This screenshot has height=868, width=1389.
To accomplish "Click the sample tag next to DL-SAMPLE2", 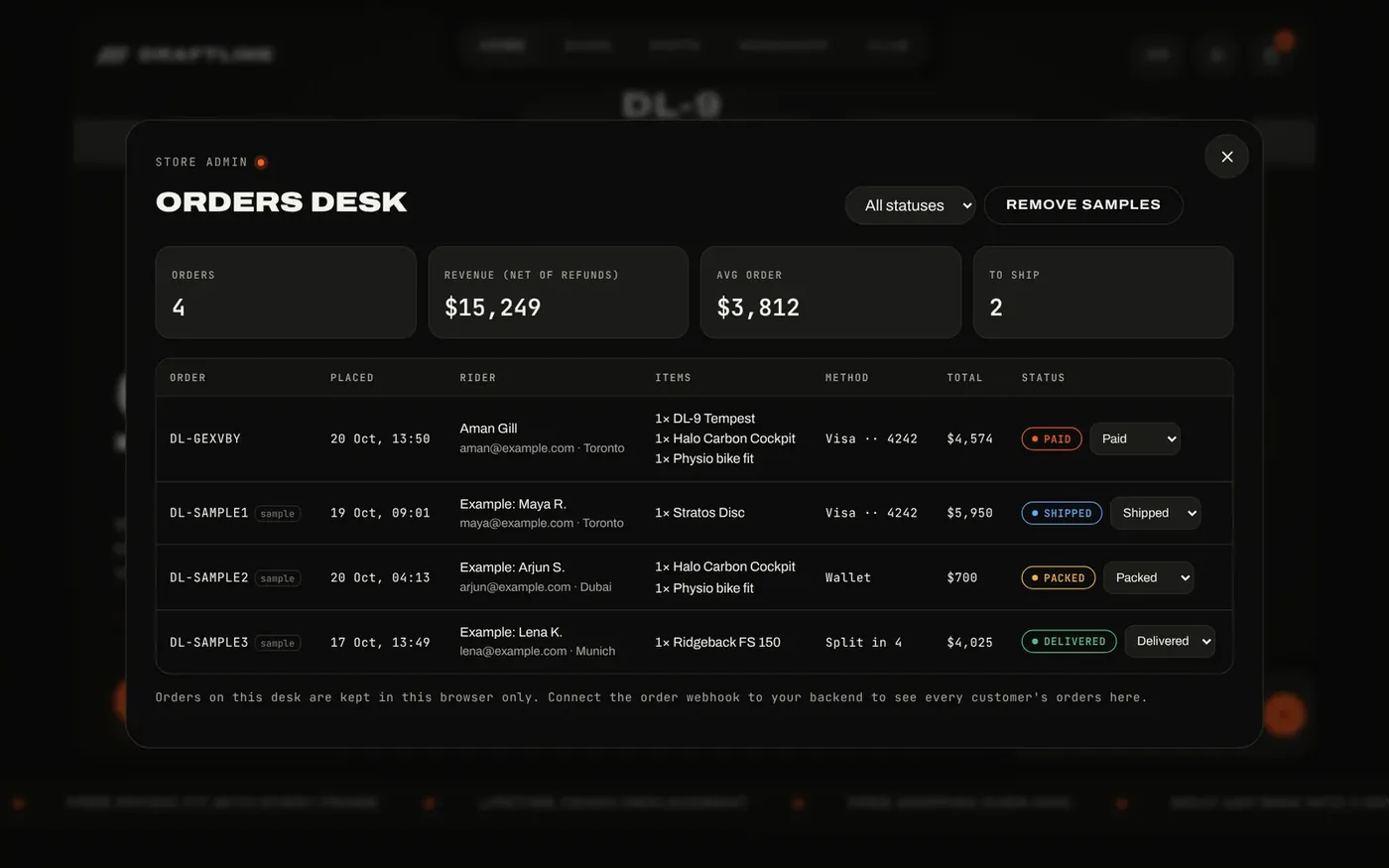I will click(x=278, y=578).
